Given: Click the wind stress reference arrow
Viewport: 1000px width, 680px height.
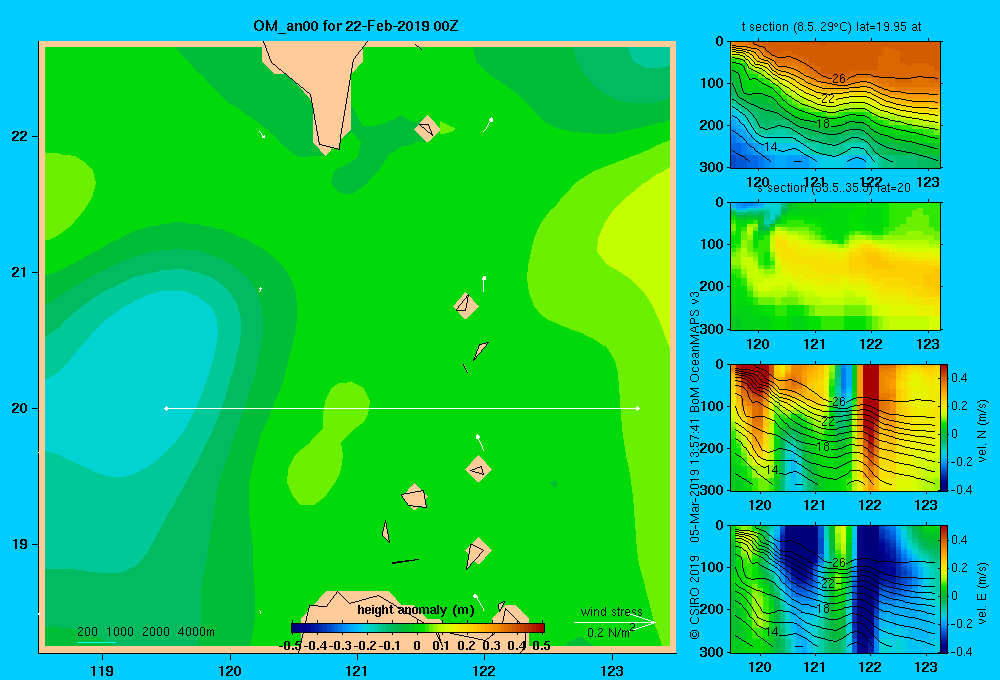Looking at the screenshot, I should tap(614, 622).
